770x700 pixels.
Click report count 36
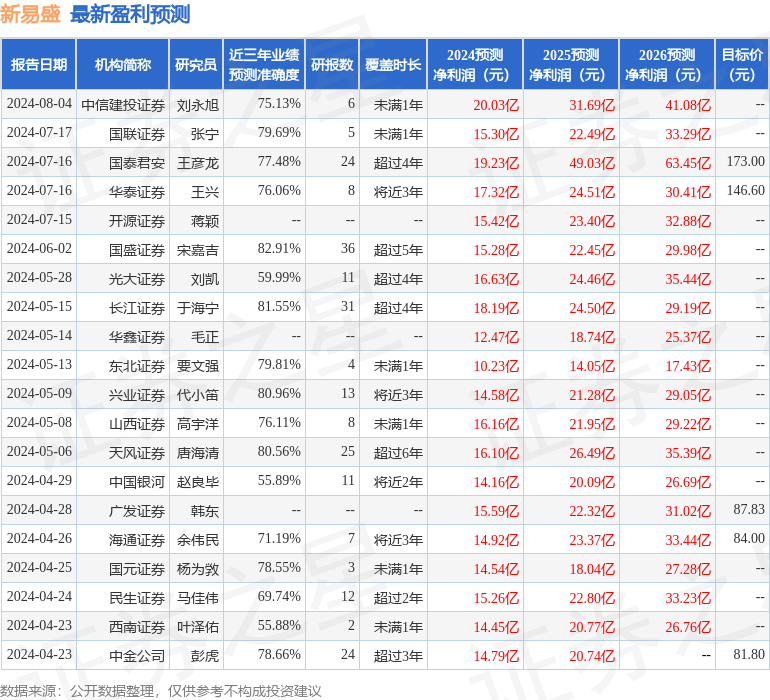point(348,248)
